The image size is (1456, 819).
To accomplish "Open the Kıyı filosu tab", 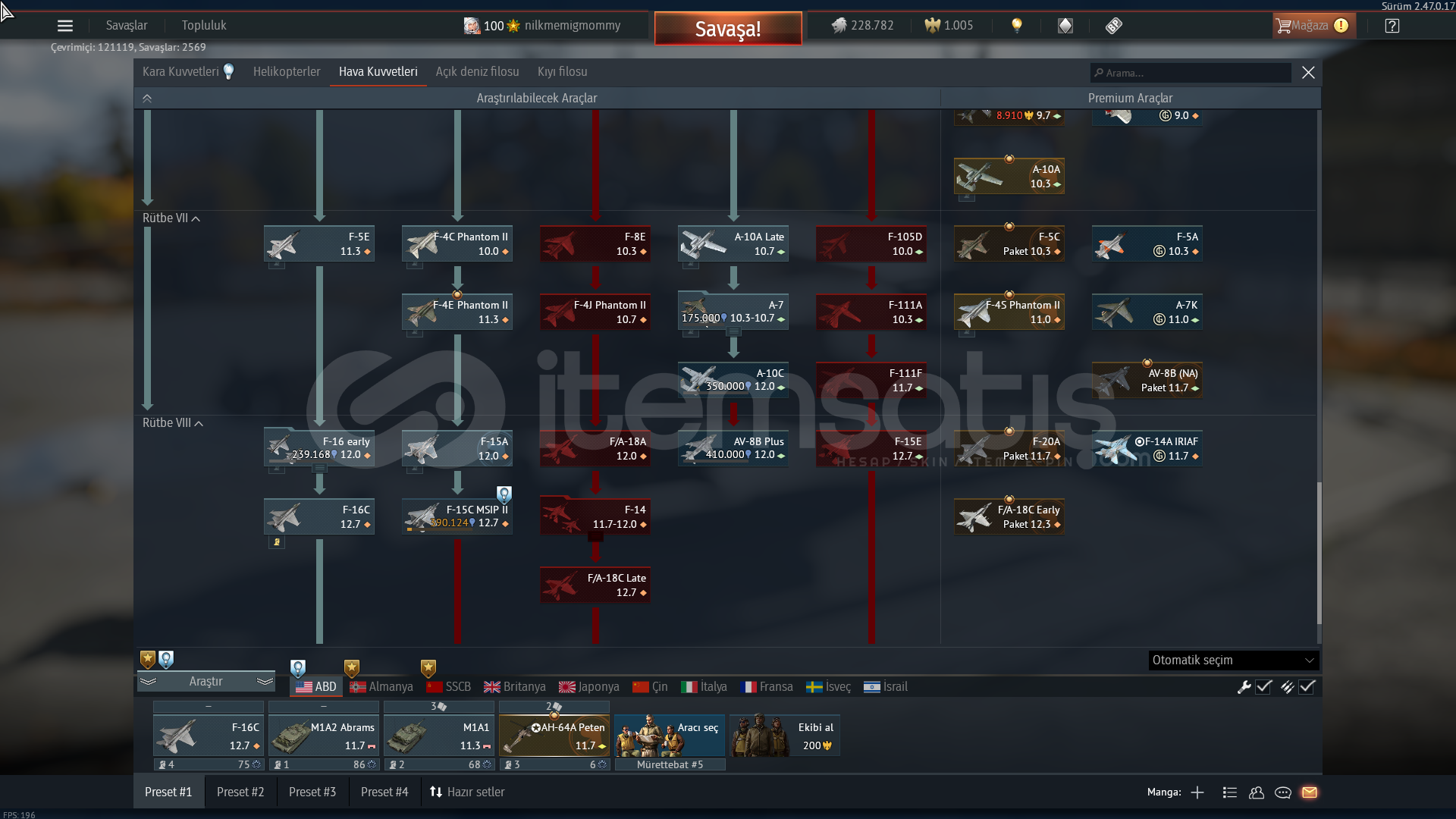I will [x=563, y=72].
